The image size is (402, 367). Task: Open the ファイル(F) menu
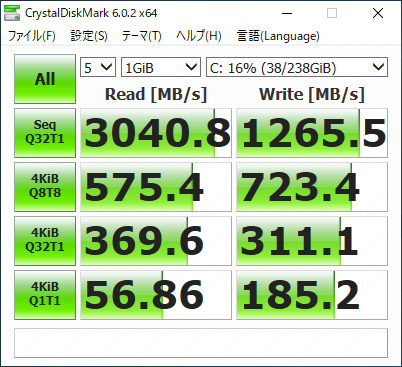point(32,36)
